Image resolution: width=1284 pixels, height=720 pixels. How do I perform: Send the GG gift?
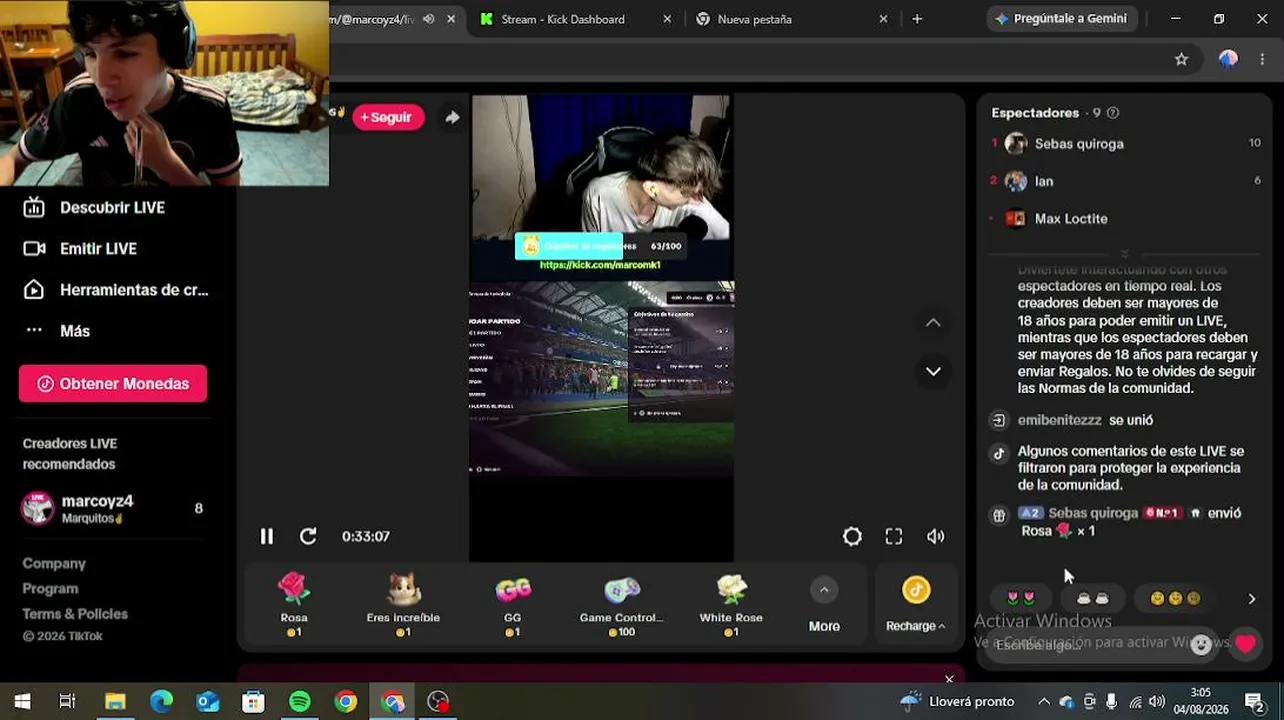512,604
